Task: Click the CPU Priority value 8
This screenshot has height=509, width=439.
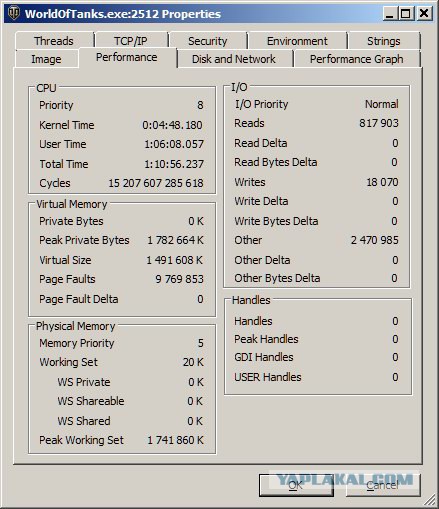Action: click(x=200, y=105)
